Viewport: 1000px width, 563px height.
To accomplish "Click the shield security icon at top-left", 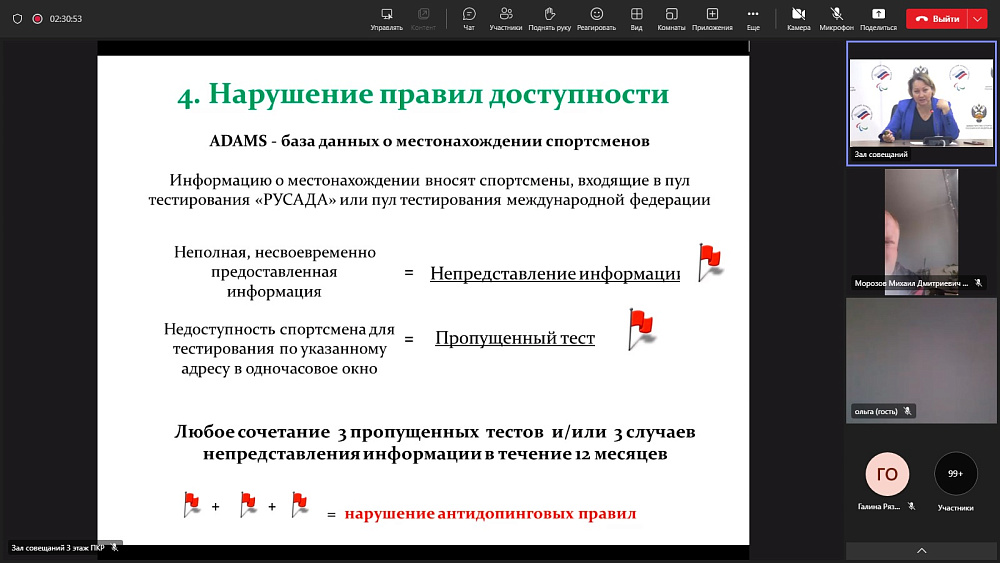I will tap(17, 18).
